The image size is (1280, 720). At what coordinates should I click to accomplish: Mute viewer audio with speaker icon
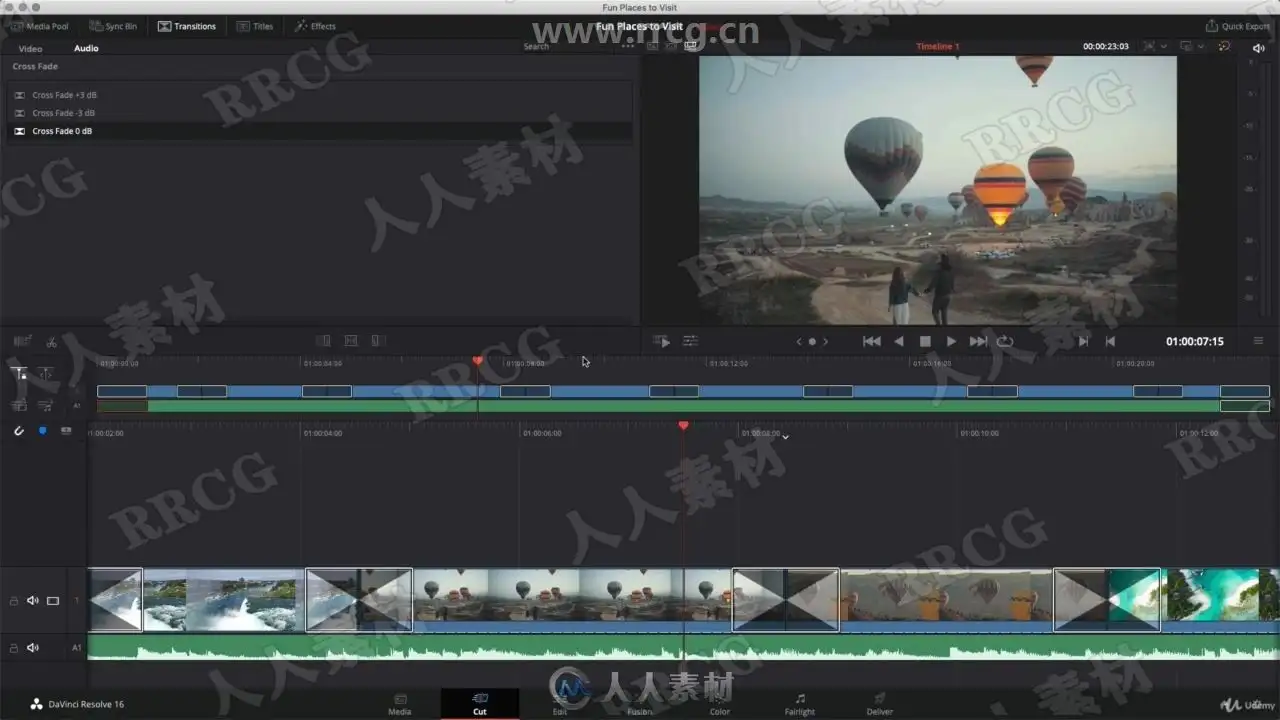[1259, 47]
